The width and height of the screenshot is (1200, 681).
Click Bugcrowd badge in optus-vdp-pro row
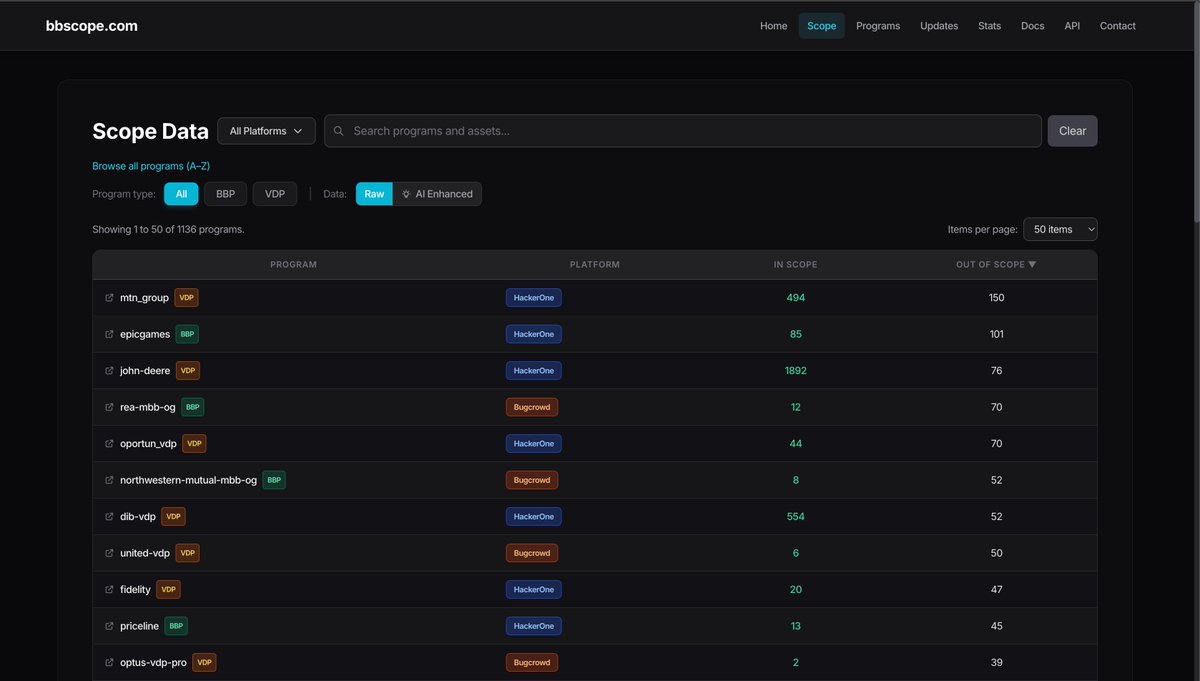pos(532,662)
